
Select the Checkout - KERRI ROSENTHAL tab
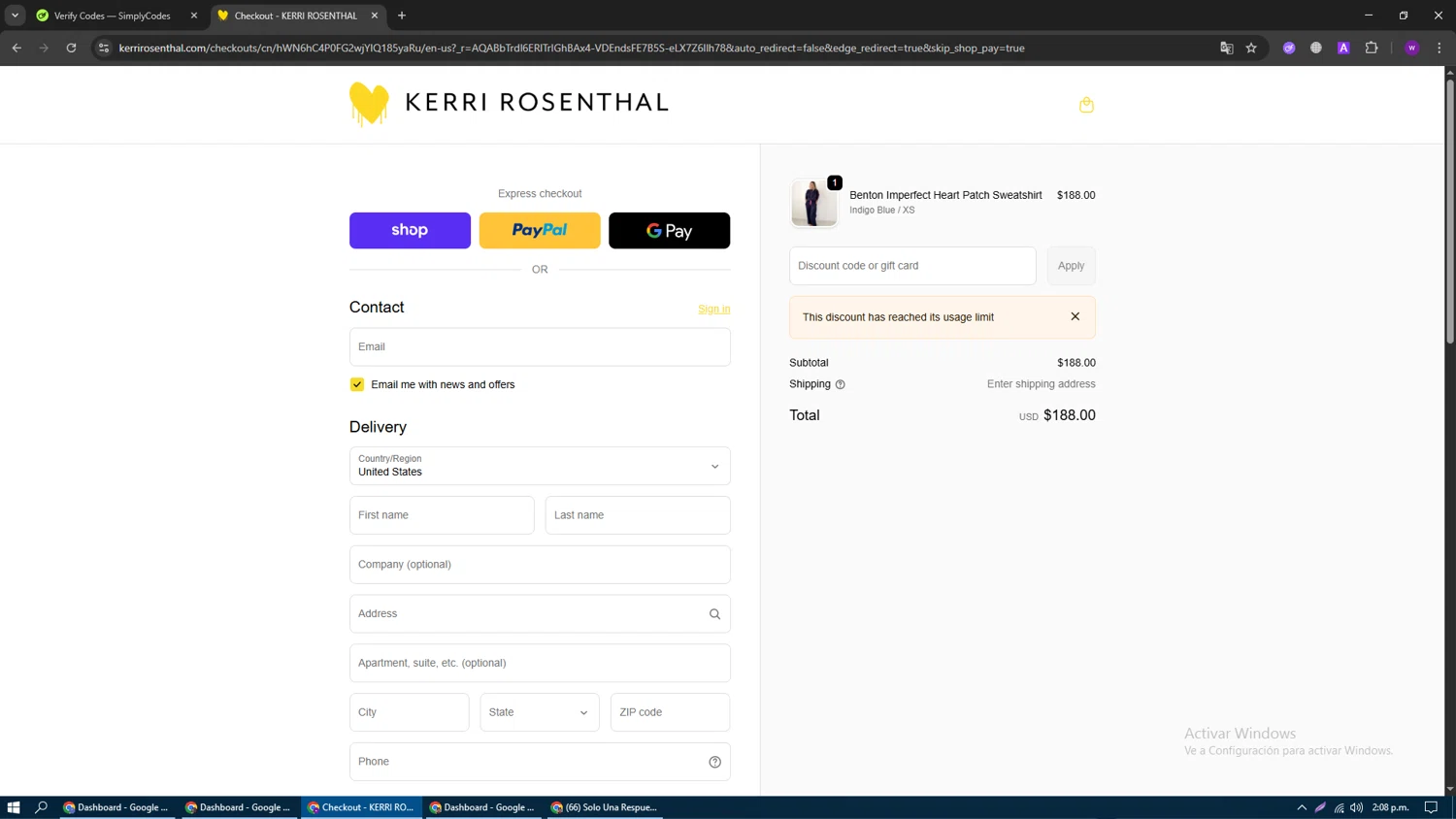tap(295, 16)
